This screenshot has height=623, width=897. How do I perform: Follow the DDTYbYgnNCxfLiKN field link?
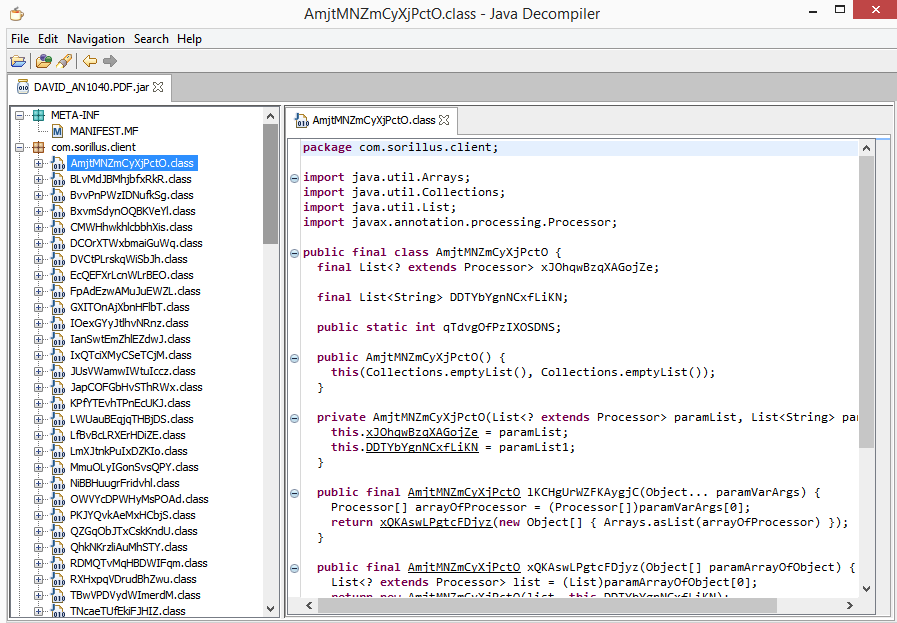click(x=422, y=447)
